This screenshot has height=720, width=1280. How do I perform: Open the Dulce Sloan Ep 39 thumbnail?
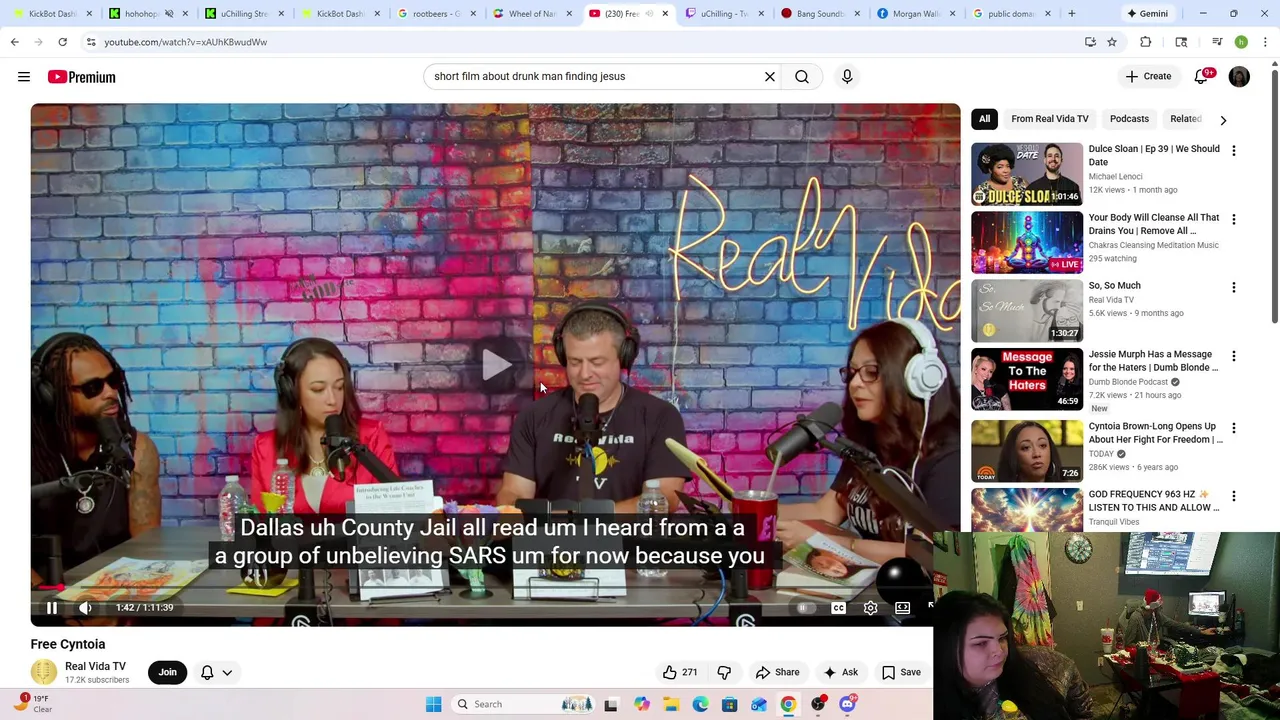(1027, 174)
